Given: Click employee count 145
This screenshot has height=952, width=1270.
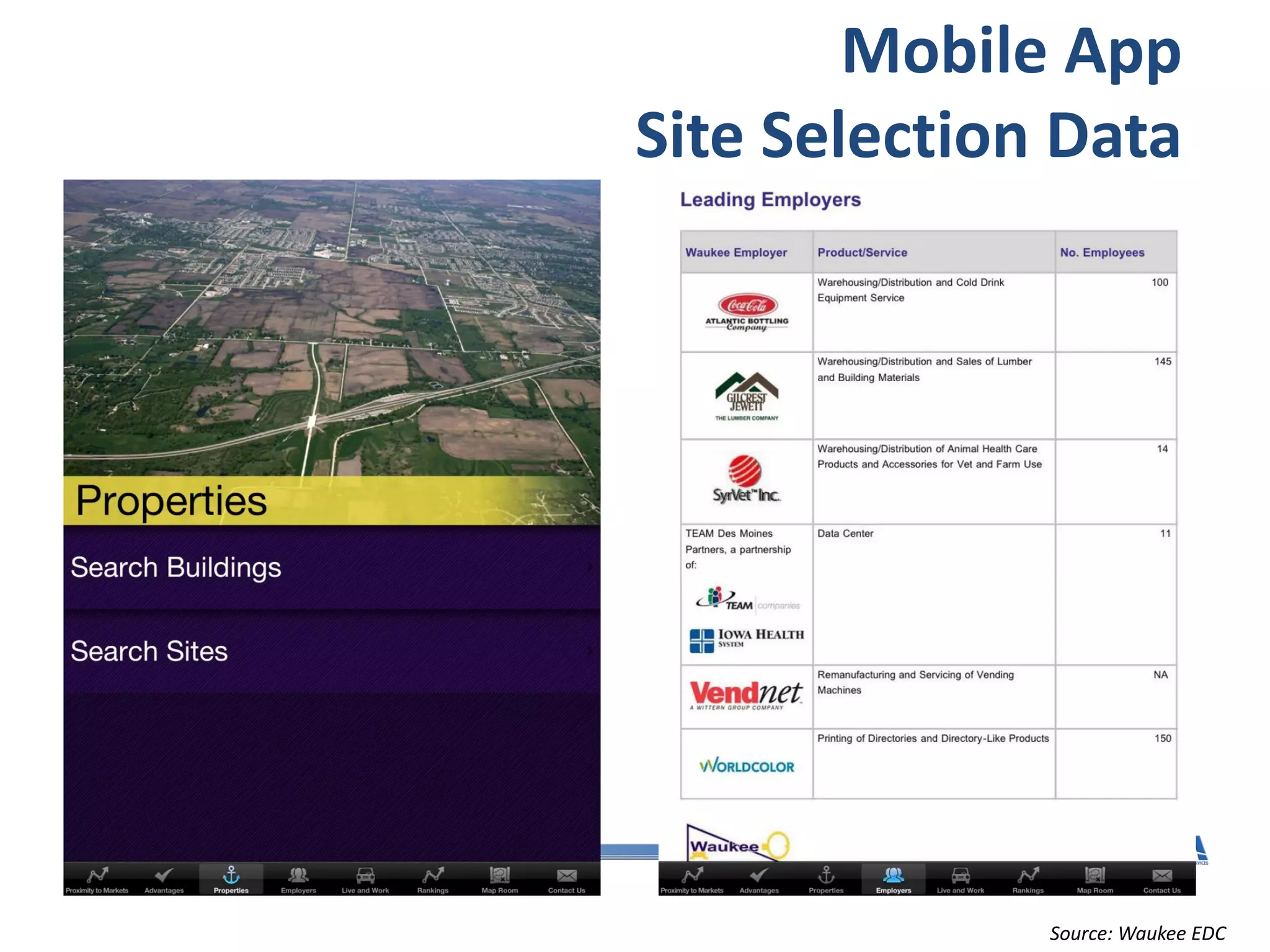Looking at the screenshot, I should (x=1163, y=361).
